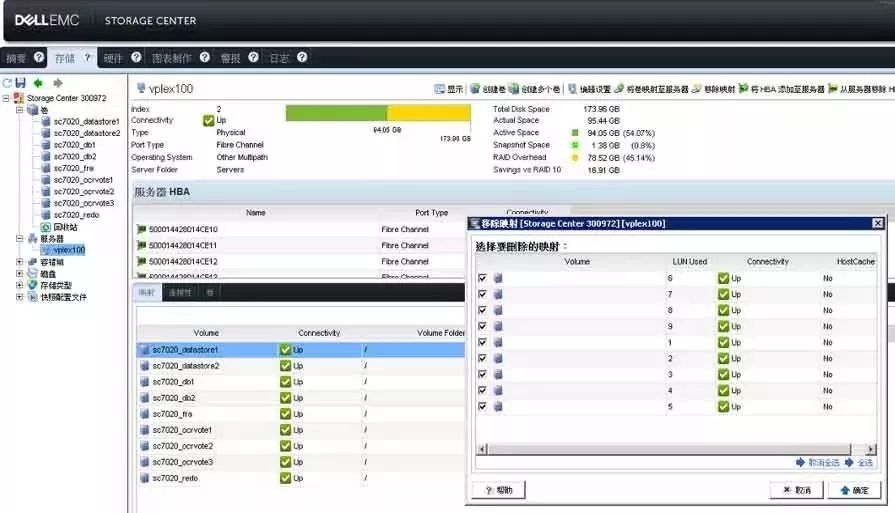Click the vplex100 server icon in header

click(141, 88)
